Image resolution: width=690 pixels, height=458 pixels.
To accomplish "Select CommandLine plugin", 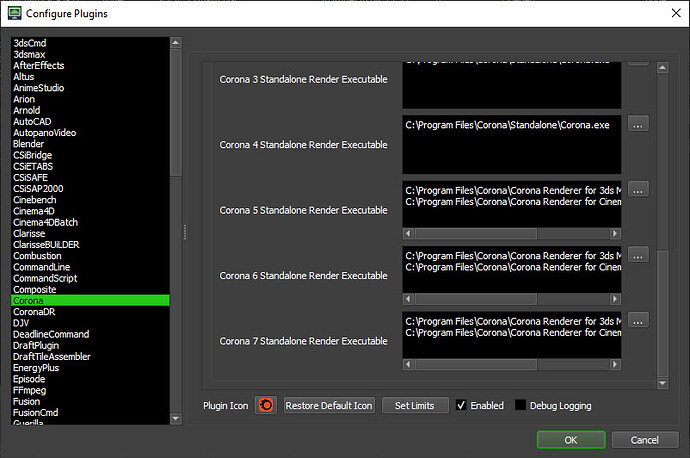I will [x=90, y=267].
